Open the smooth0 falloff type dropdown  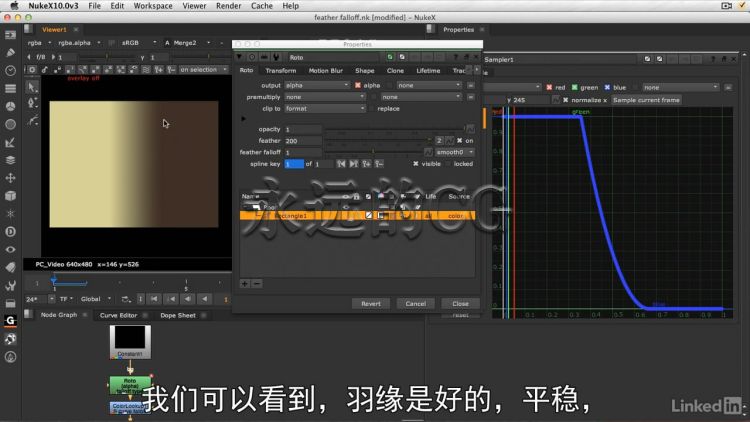454,152
